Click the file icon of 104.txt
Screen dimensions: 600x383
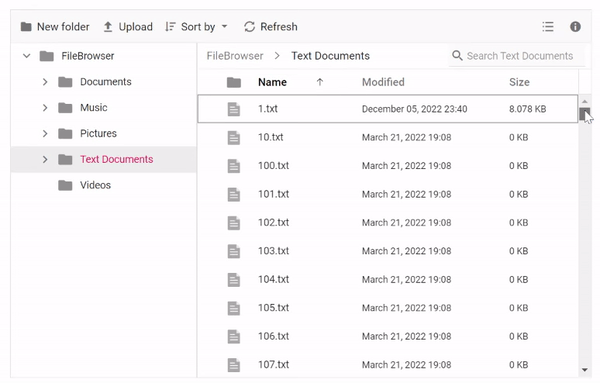tap(234, 280)
